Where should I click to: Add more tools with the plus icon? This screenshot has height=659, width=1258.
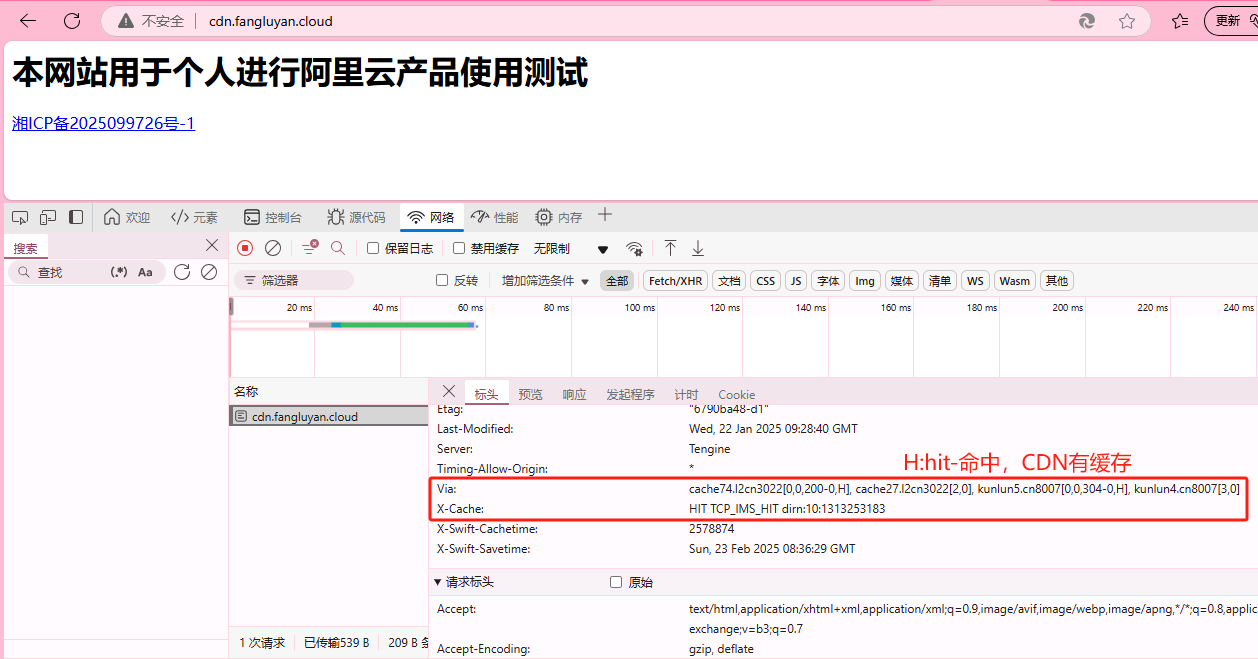(x=604, y=215)
